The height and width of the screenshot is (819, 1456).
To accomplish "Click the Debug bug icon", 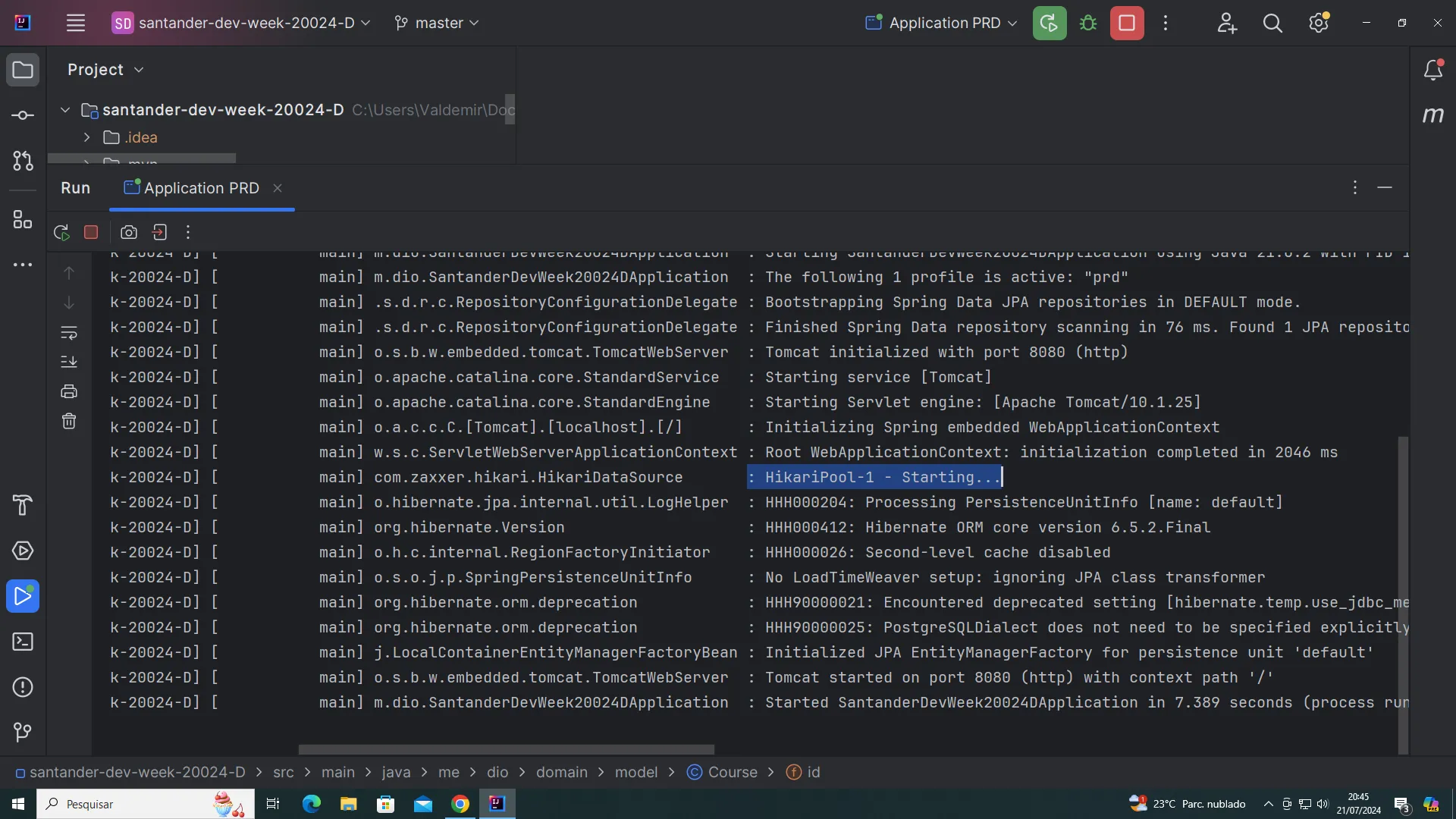I will pyautogui.click(x=1088, y=23).
